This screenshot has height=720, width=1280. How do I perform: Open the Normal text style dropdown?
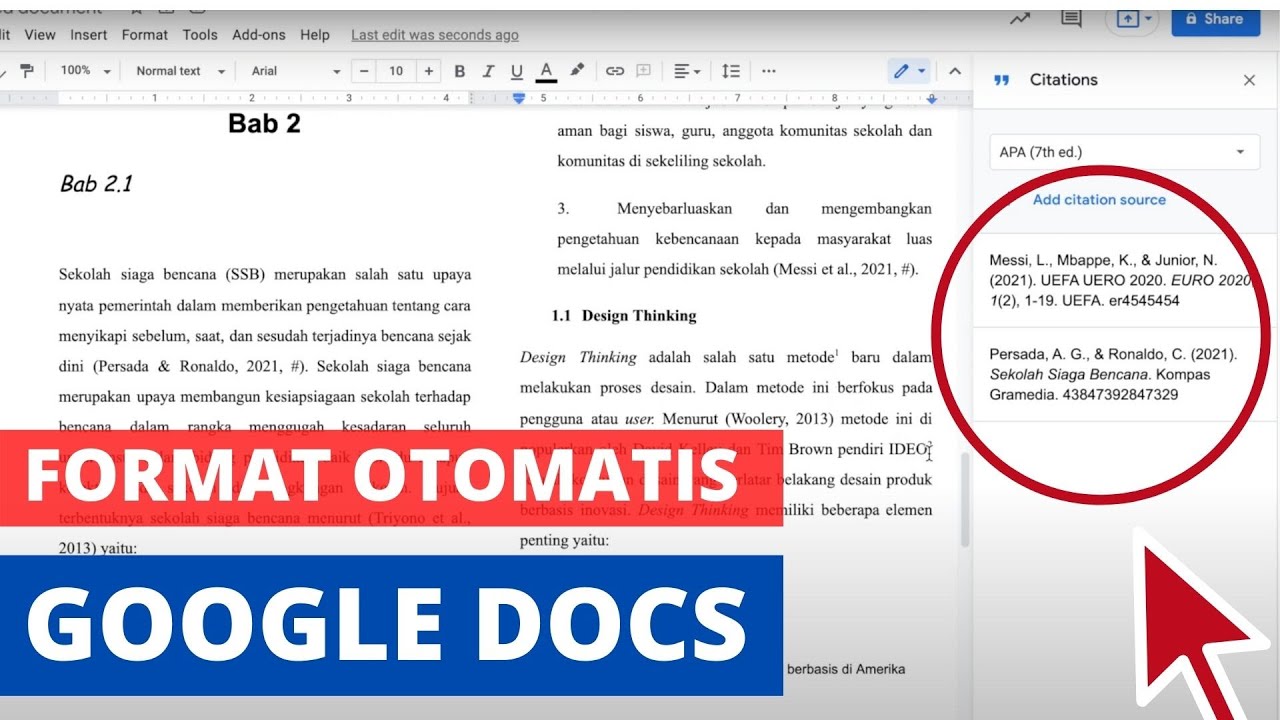coord(180,71)
